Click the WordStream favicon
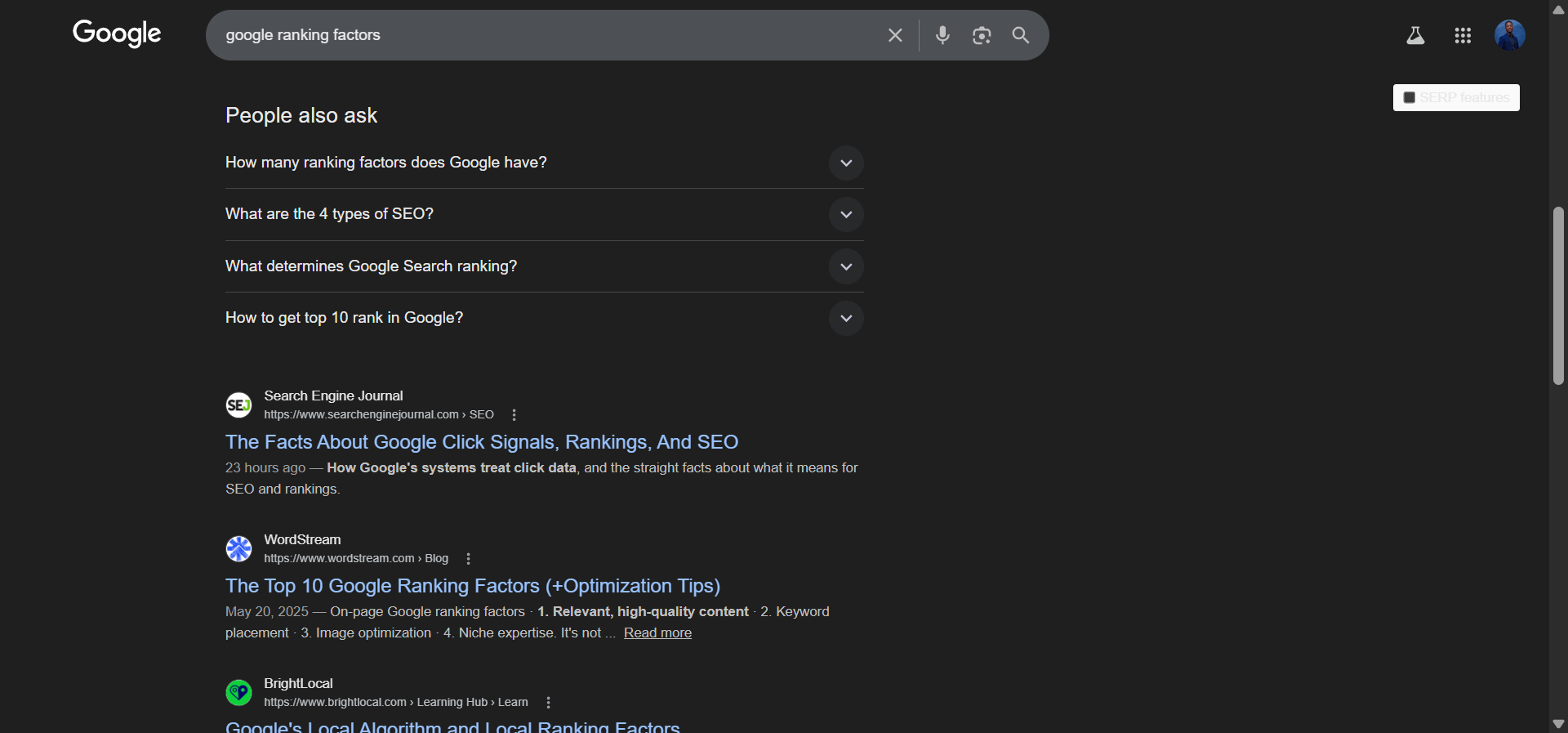Image resolution: width=1568 pixels, height=733 pixels. (238, 548)
